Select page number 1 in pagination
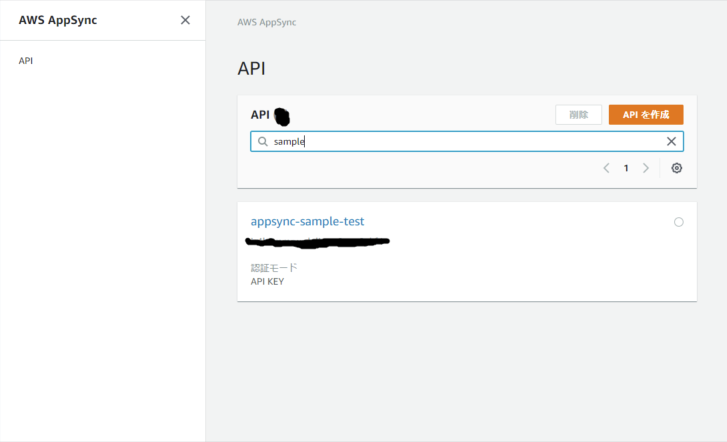The height and width of the screenshot is (442, 727). point(626,168)
